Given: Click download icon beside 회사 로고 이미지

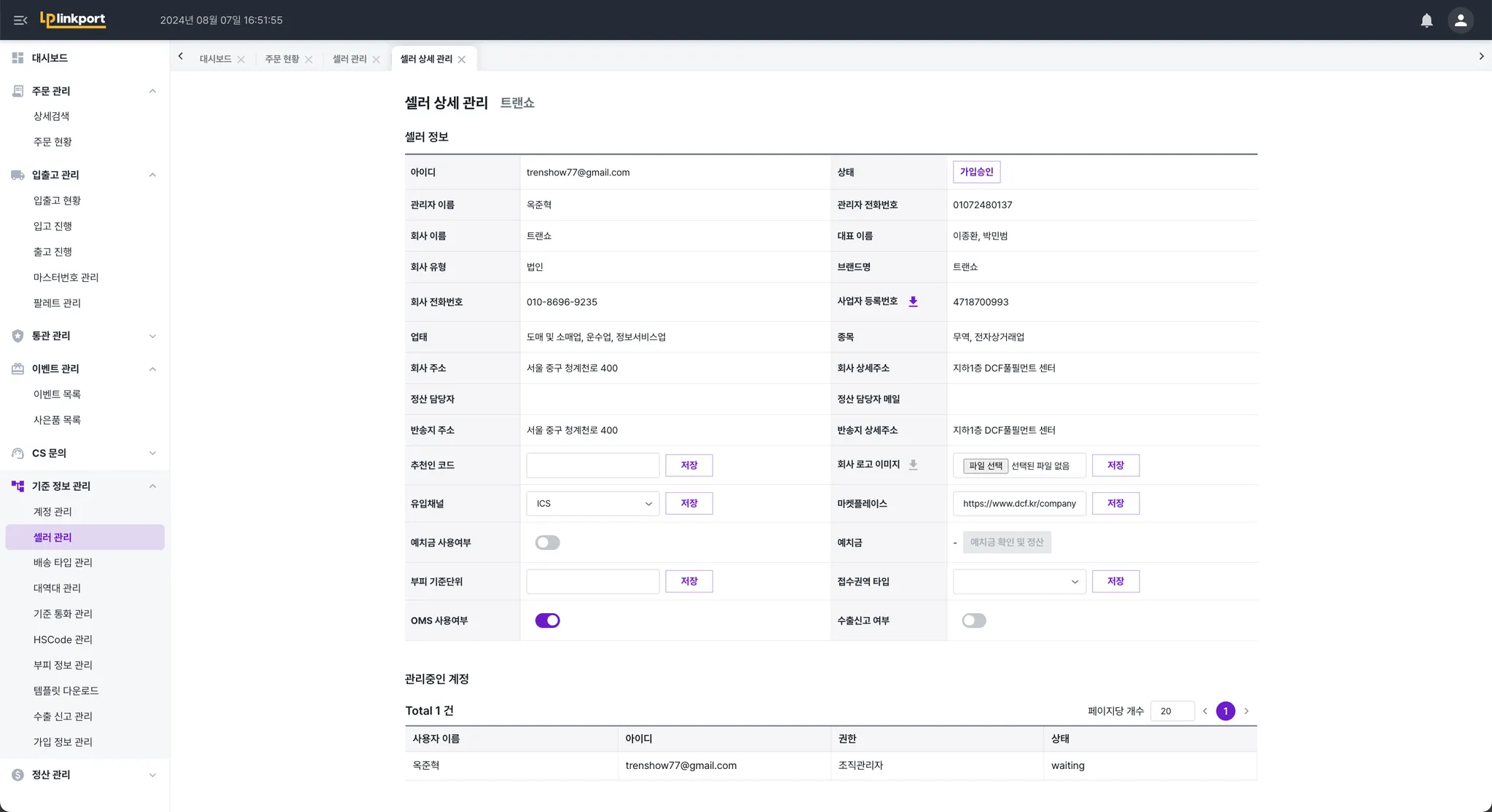Looking at the screenshot, I should pyautogui.click(x=913, y=465).
